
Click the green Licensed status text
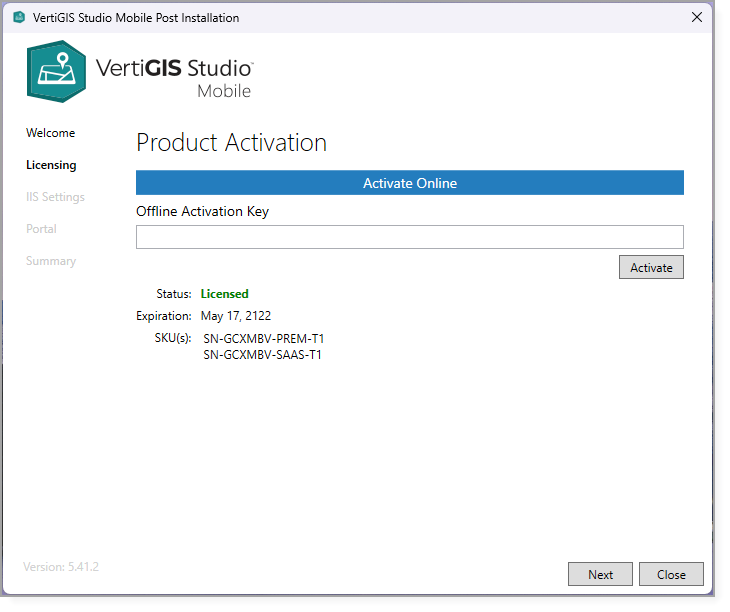224,294
